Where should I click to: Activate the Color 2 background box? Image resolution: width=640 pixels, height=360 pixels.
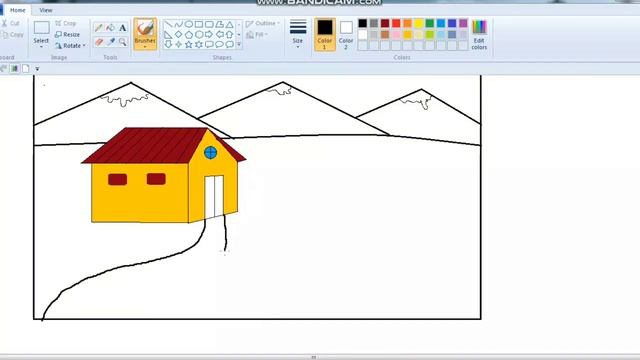(x=346, y=34)
